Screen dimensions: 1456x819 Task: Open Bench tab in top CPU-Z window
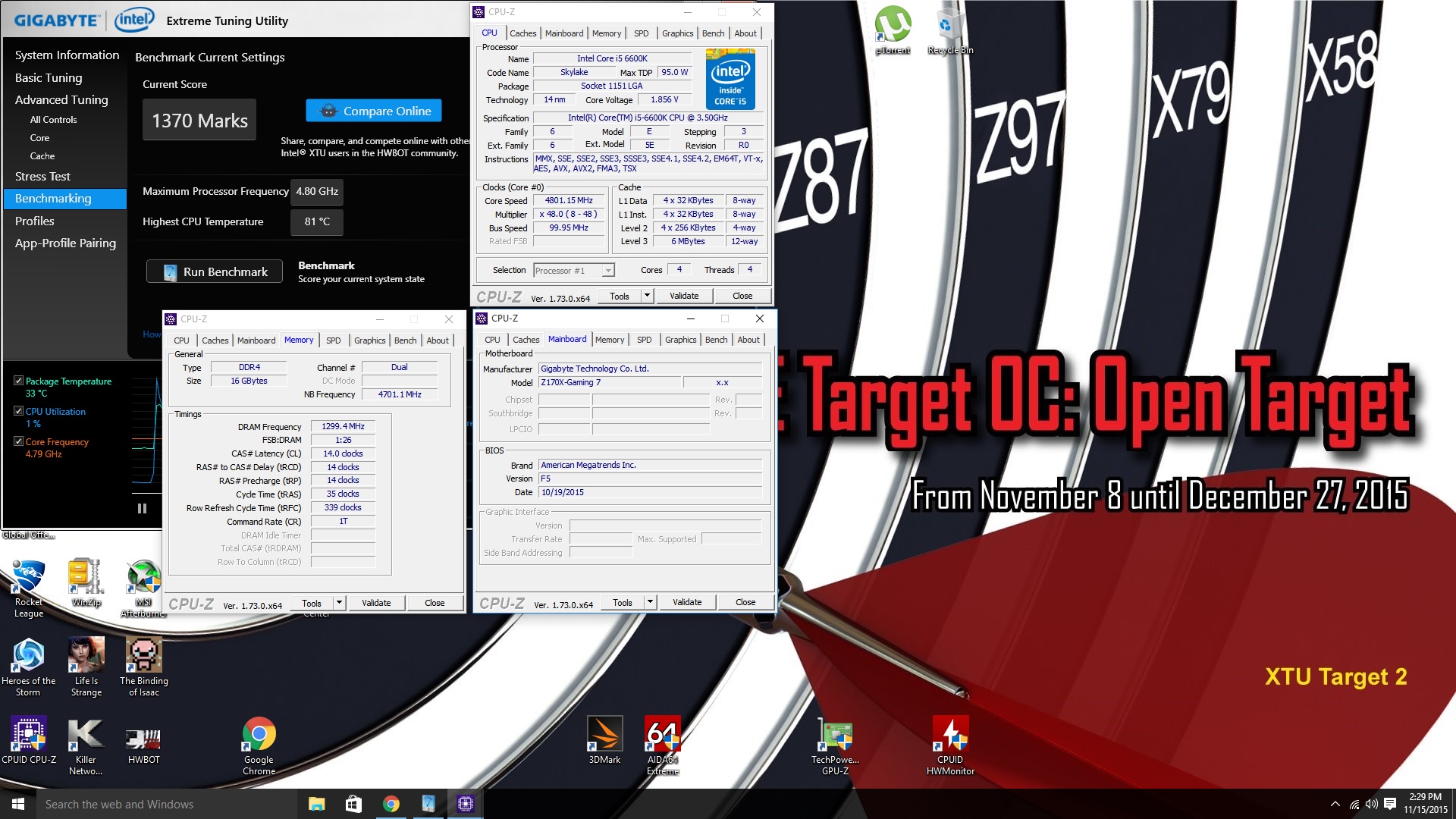pyautogui.click(x=713, y=33)
